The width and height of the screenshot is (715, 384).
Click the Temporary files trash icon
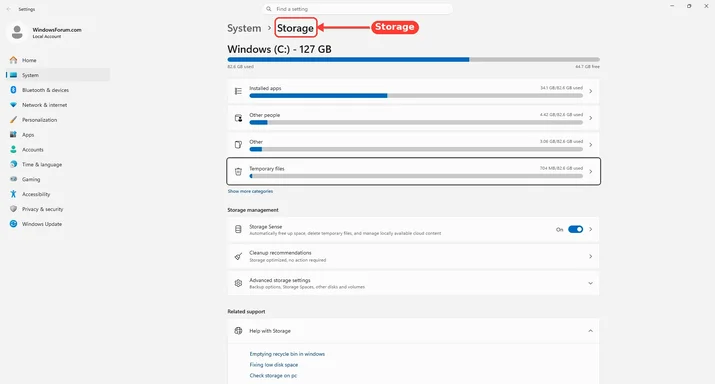coord(238,171)
